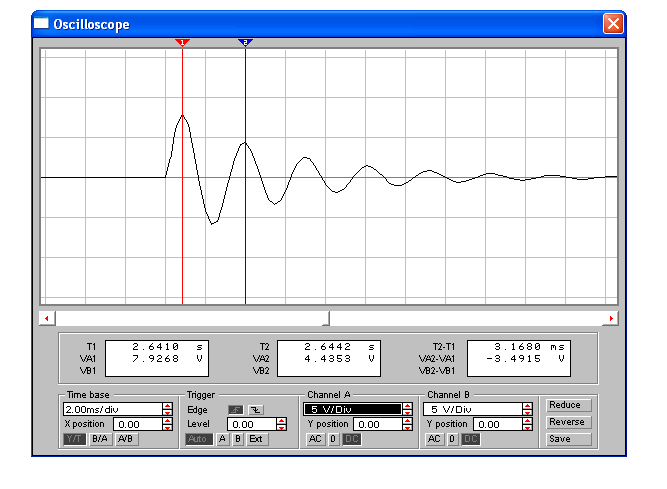667x489 pixels.
Task: Decrease Channel A volts per division
Action: pyautogui.click(x=407, y=412)
